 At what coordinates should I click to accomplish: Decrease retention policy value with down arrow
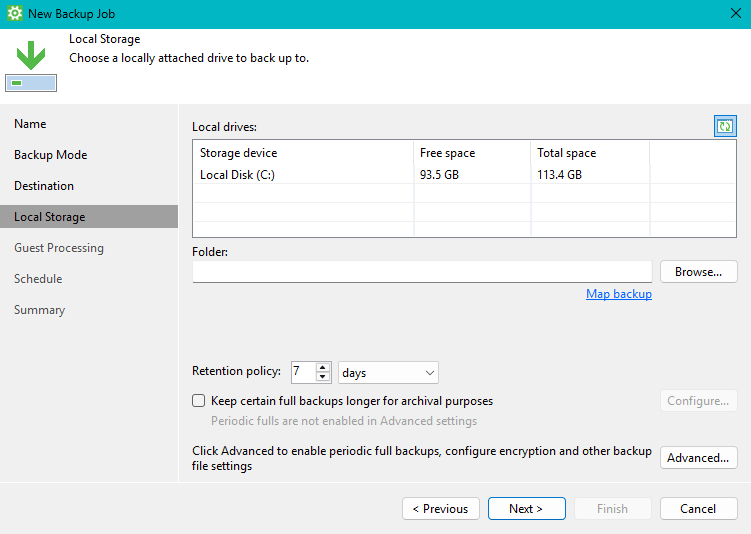coord(323,377)
